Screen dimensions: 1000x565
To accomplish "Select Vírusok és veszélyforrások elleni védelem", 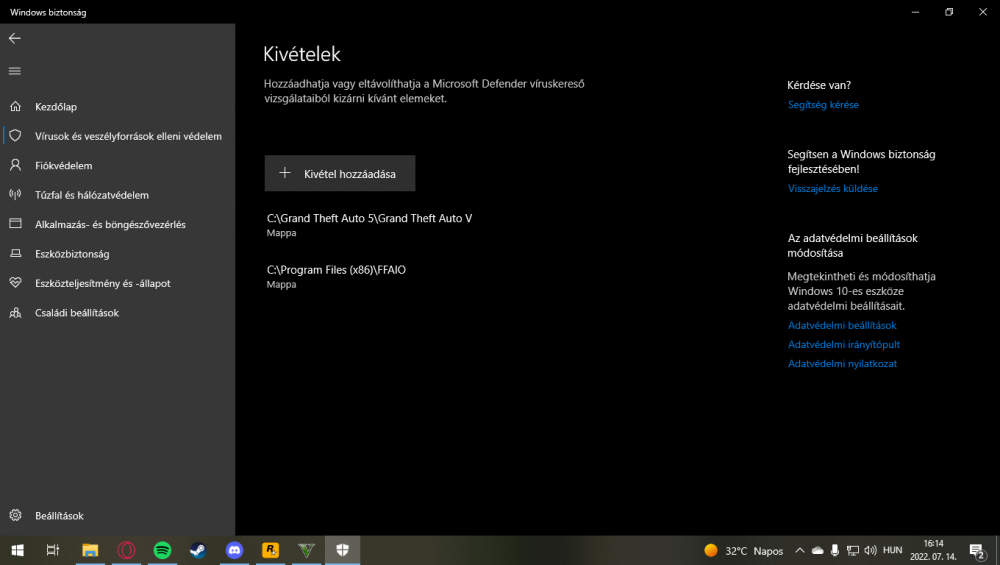I will click(117, 136).
